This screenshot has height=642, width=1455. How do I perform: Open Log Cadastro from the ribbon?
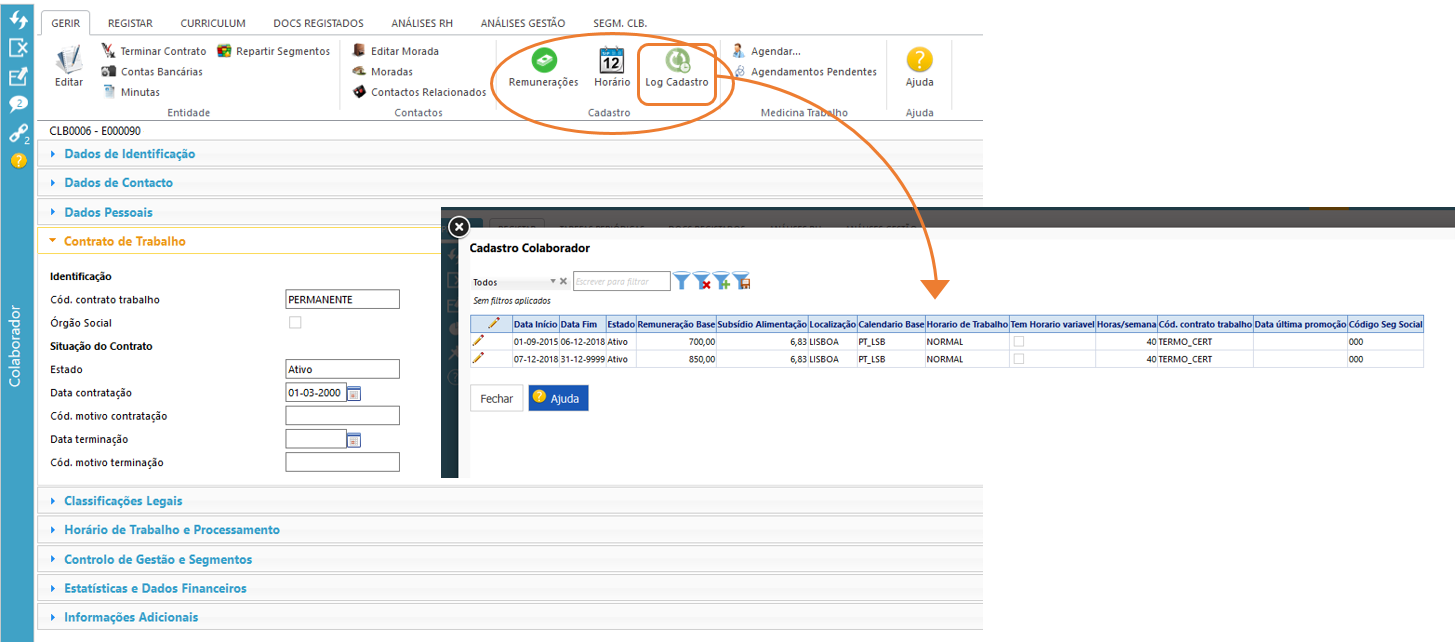point(677,62)
